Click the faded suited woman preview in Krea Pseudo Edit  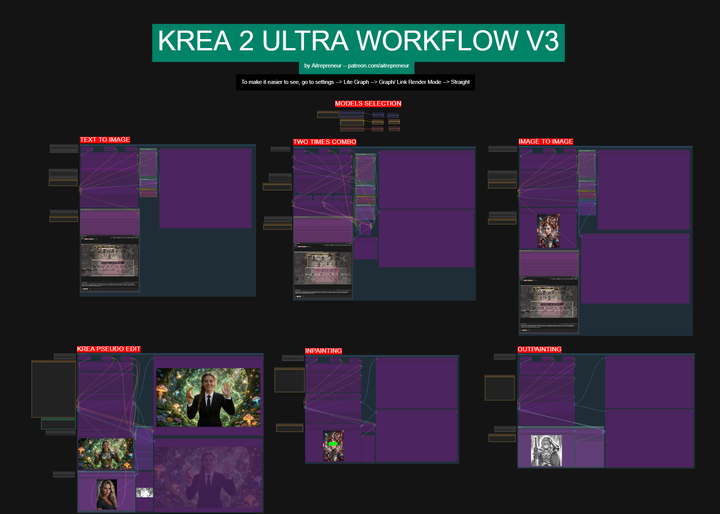coord(208,478)
